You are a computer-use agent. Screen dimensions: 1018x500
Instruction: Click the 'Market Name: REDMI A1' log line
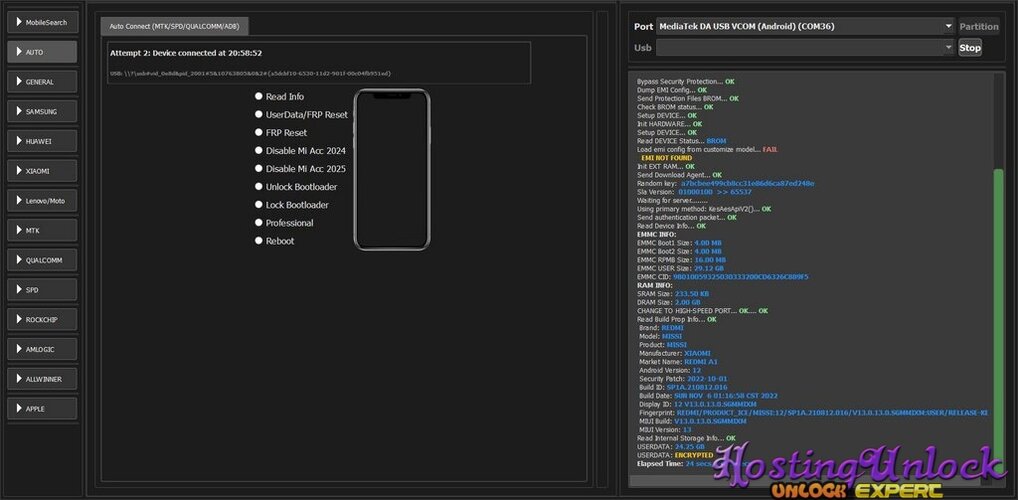680,362
